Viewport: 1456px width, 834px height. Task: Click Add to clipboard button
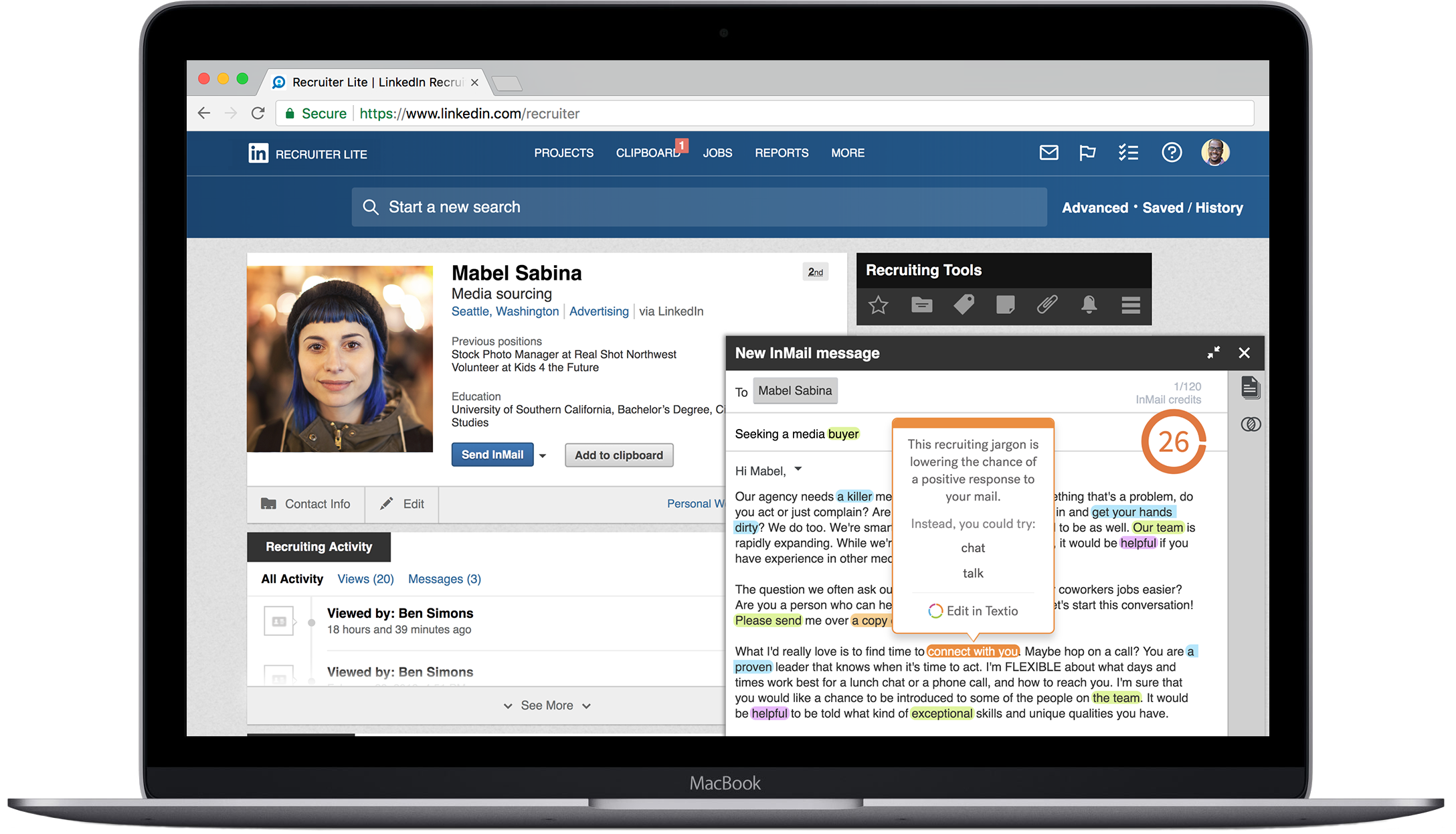tap(617, 455)
